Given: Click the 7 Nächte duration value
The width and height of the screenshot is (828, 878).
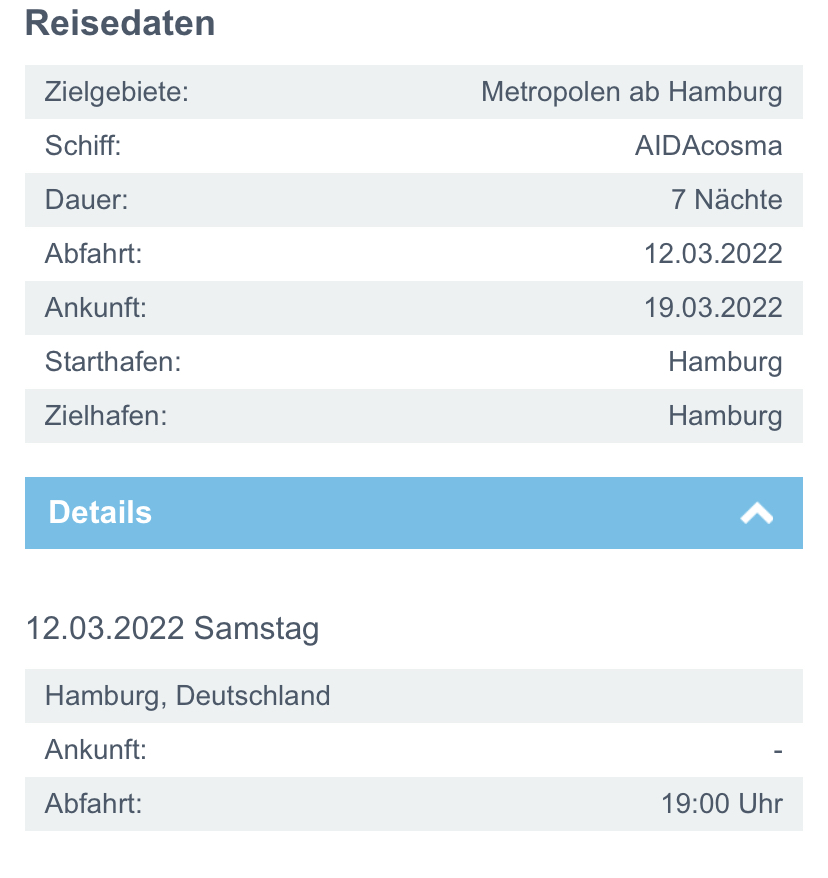Looking at the screenshot, I should click(x=726, y=200).
